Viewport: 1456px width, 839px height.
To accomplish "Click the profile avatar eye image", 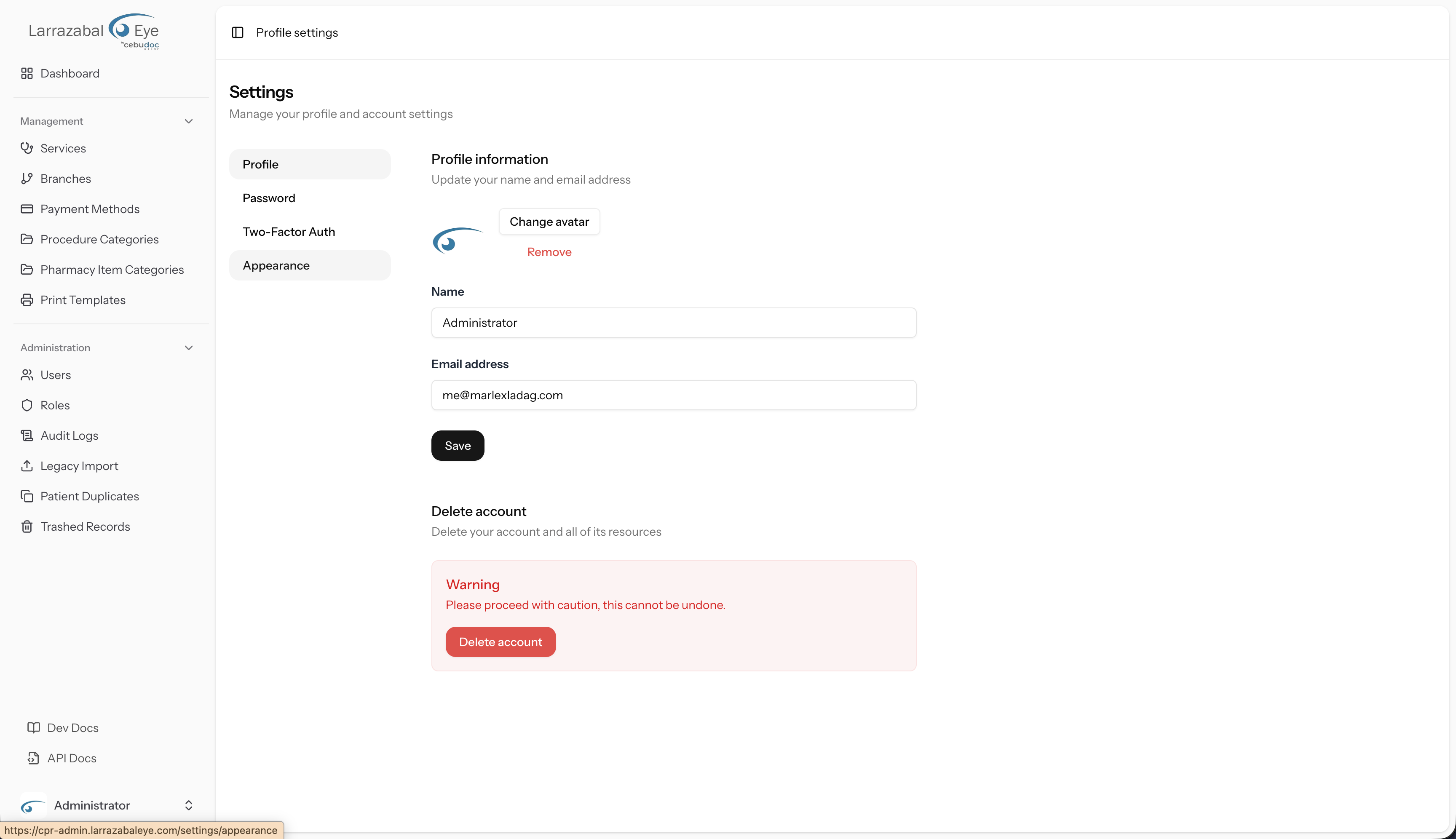I will pos(458,240).
